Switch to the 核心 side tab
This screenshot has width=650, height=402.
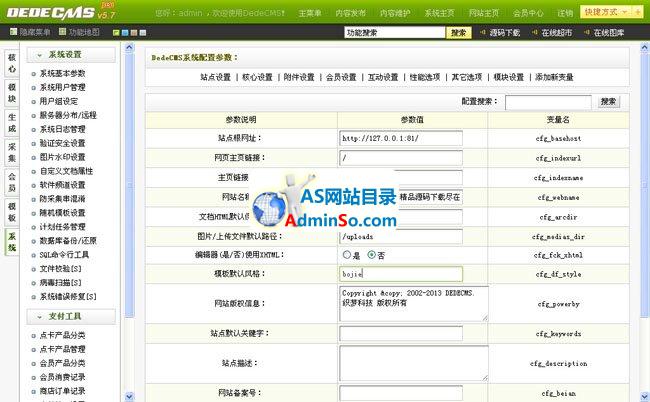point(12,63)
